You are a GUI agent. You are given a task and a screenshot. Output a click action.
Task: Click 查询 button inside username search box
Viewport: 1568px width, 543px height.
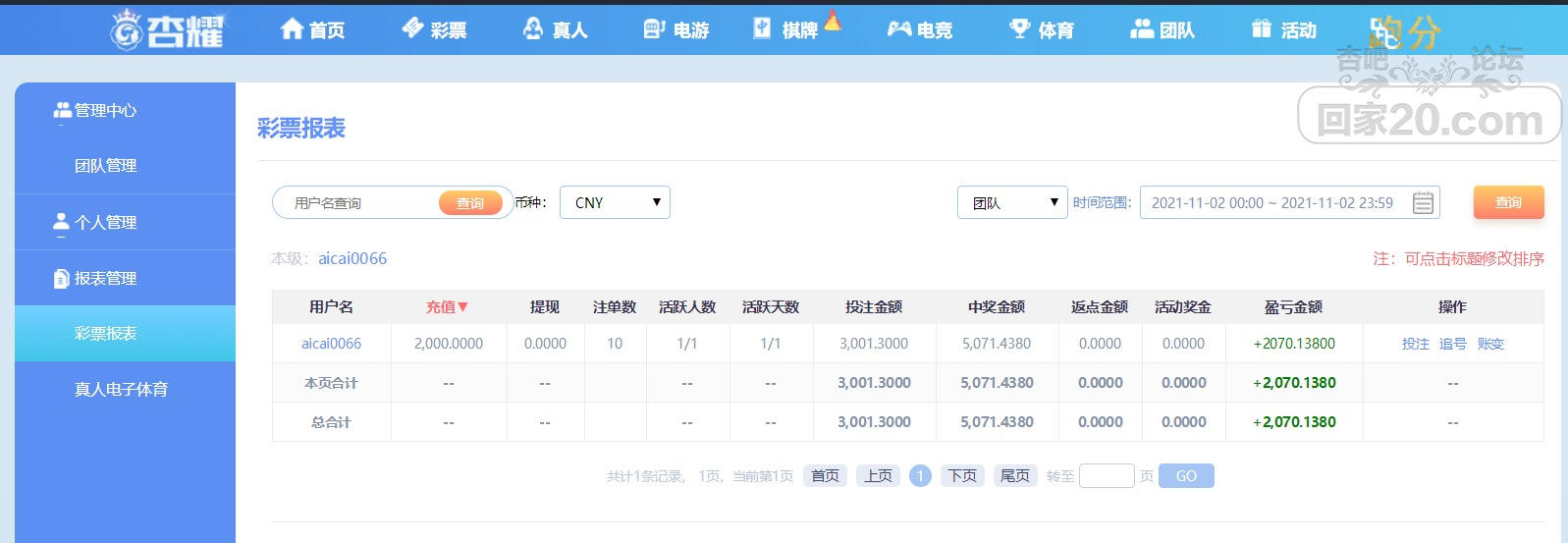tap(470, 203)
